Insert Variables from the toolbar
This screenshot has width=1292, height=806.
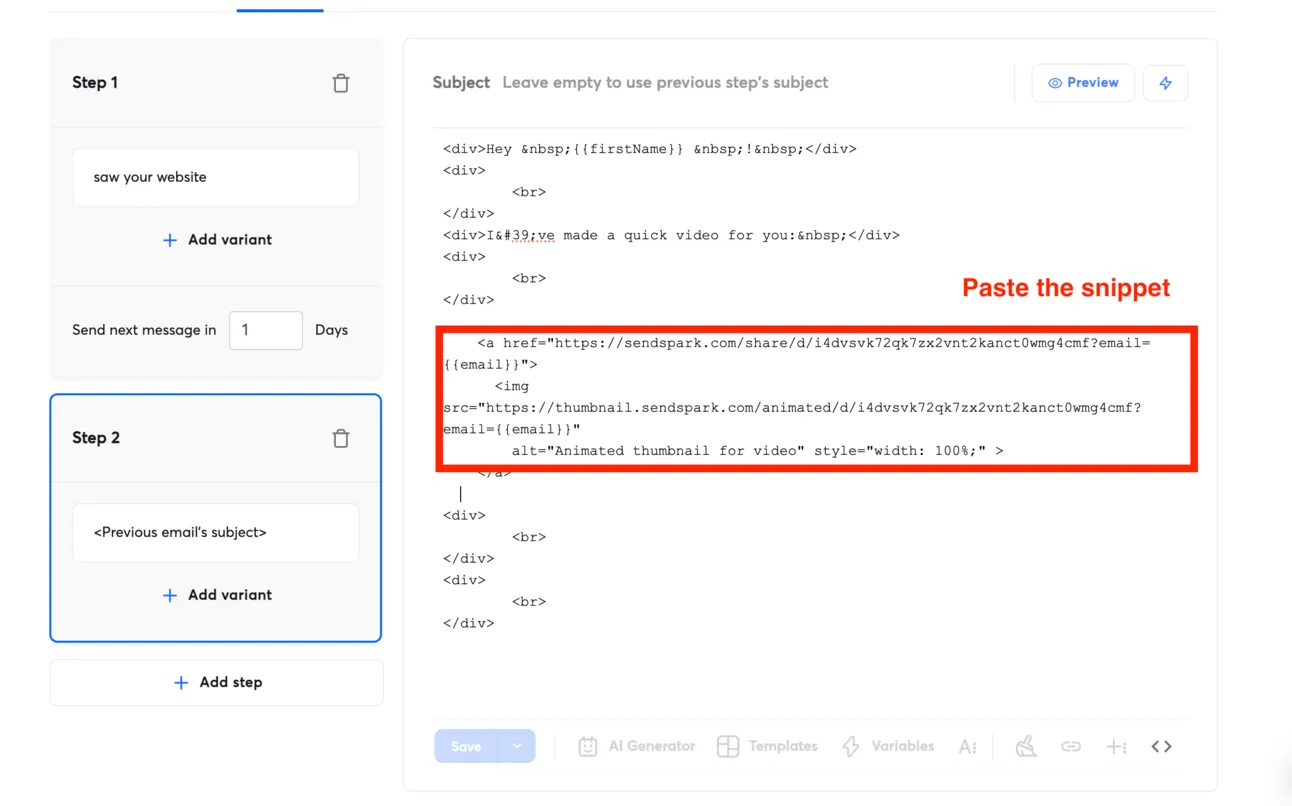[888, 746]
